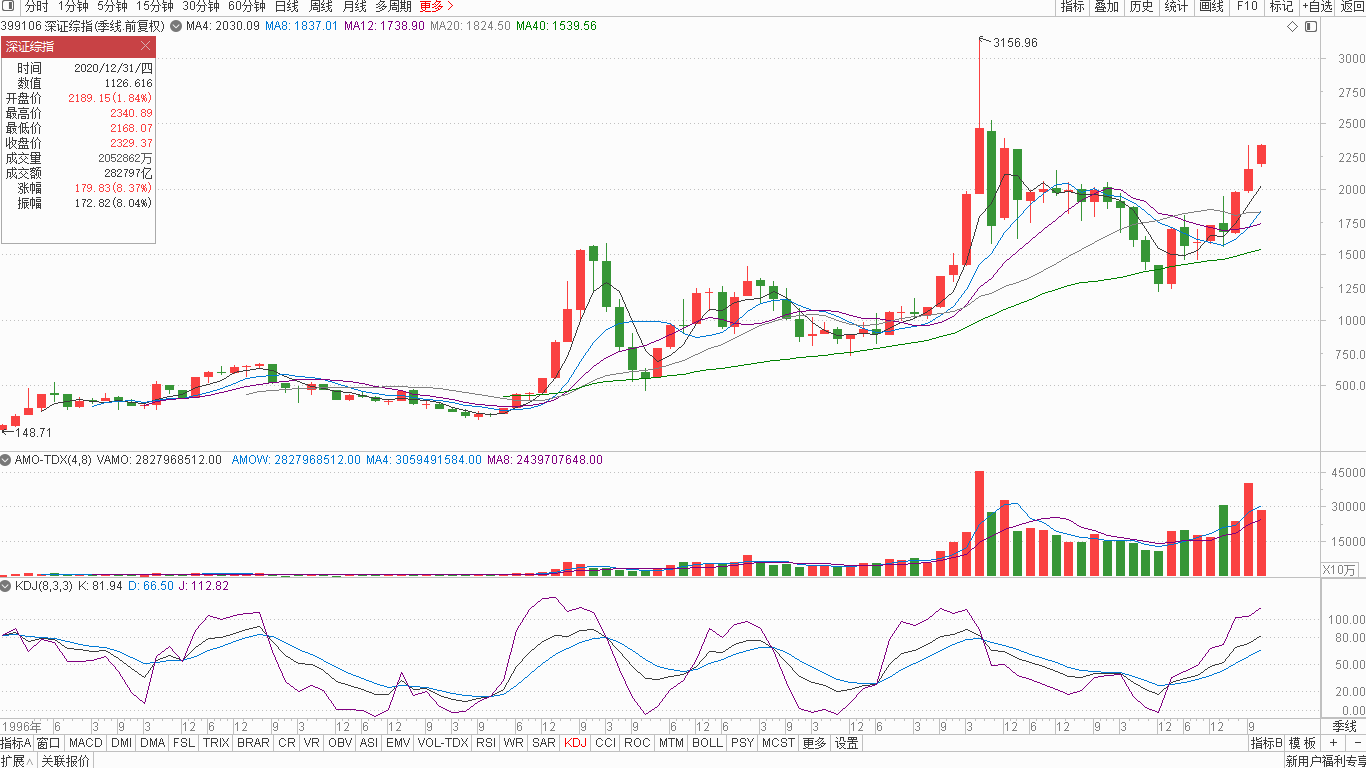Image resolution: width=1366 pixels, height=768 pixels.
Task: Select the 窗口 tab in indicator bar
Action: tap(49, 743)
